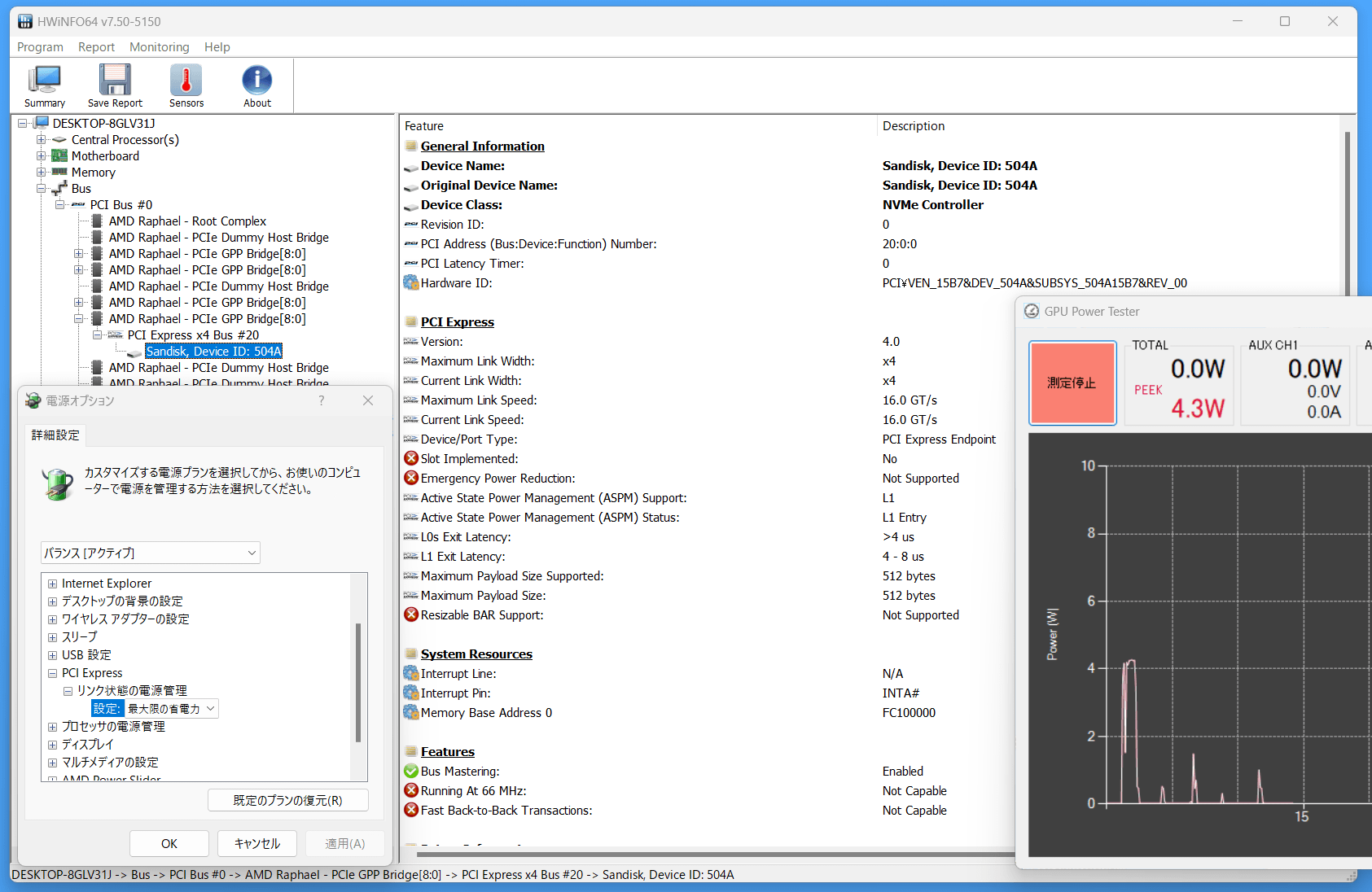1372x892 pixels.
Task: Click the OK button in power options
Action: click(x=169, y=843)
